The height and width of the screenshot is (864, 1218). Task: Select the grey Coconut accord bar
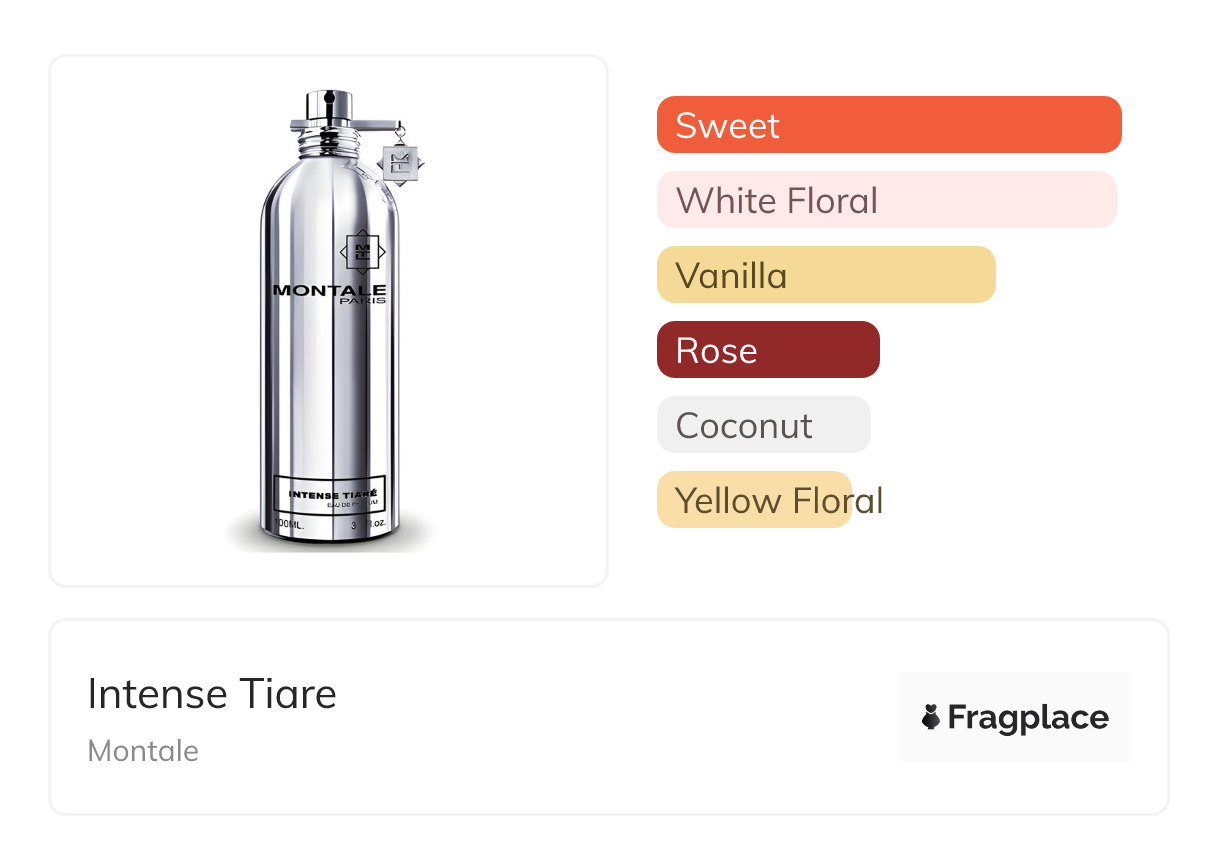click(x=763, y=425)
